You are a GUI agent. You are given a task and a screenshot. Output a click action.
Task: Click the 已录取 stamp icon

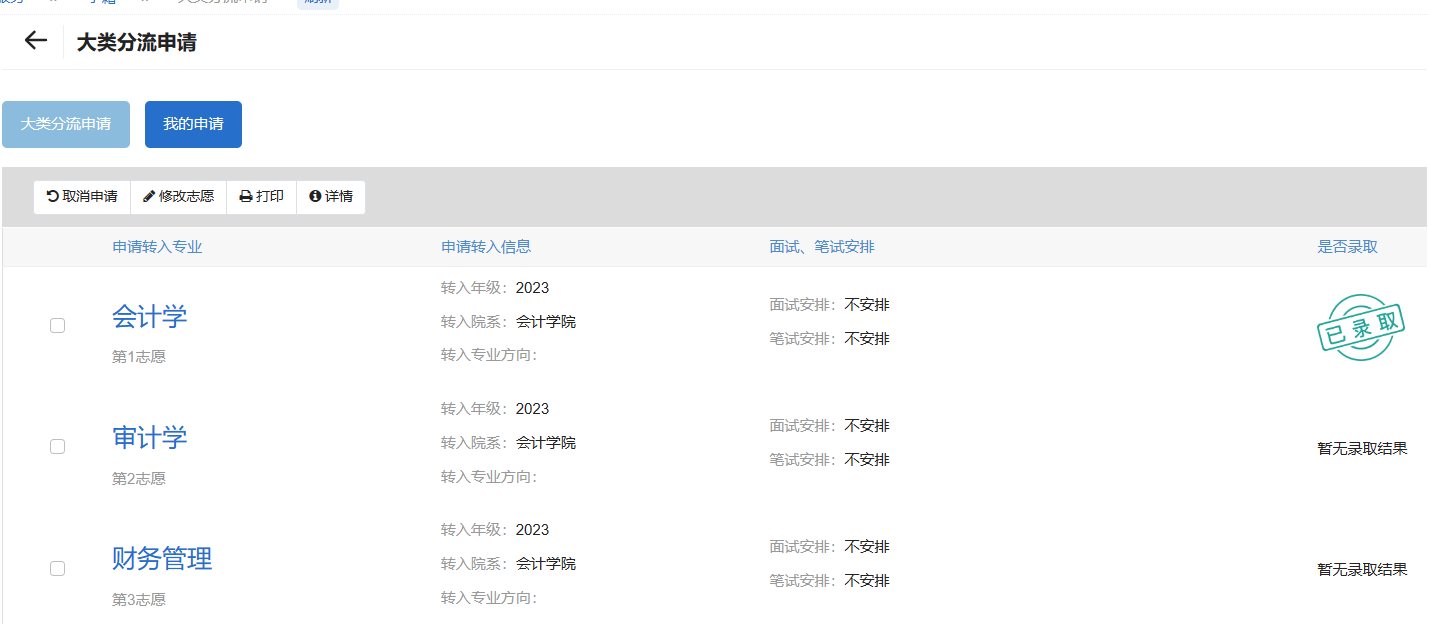point(1361,327)
